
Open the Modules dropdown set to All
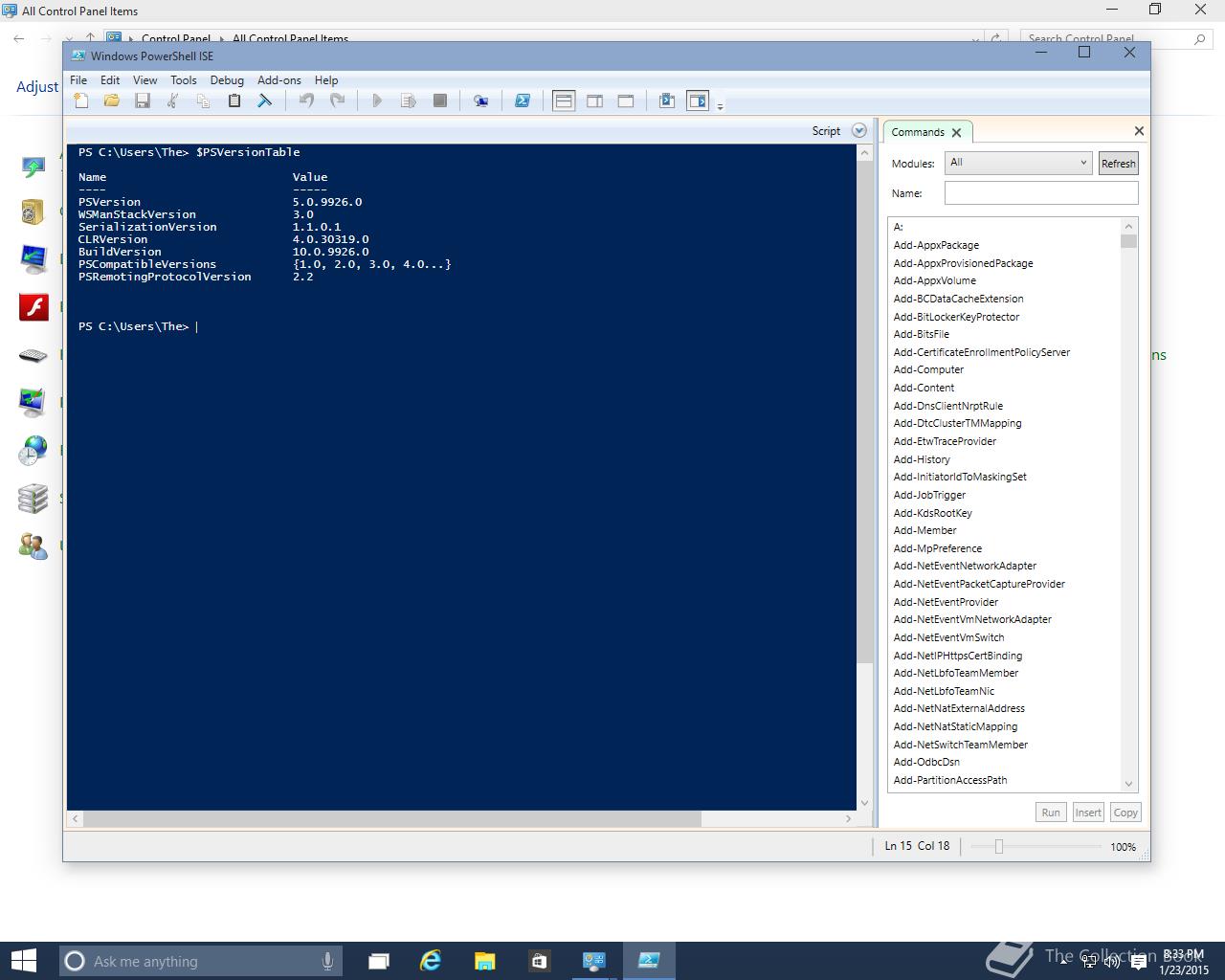coord(1018,163)
